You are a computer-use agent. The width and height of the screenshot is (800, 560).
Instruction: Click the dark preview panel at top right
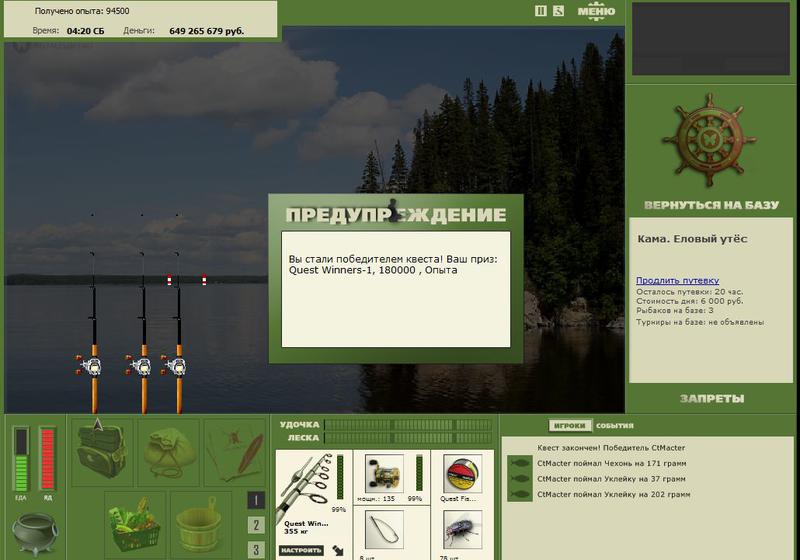[711, 39]
